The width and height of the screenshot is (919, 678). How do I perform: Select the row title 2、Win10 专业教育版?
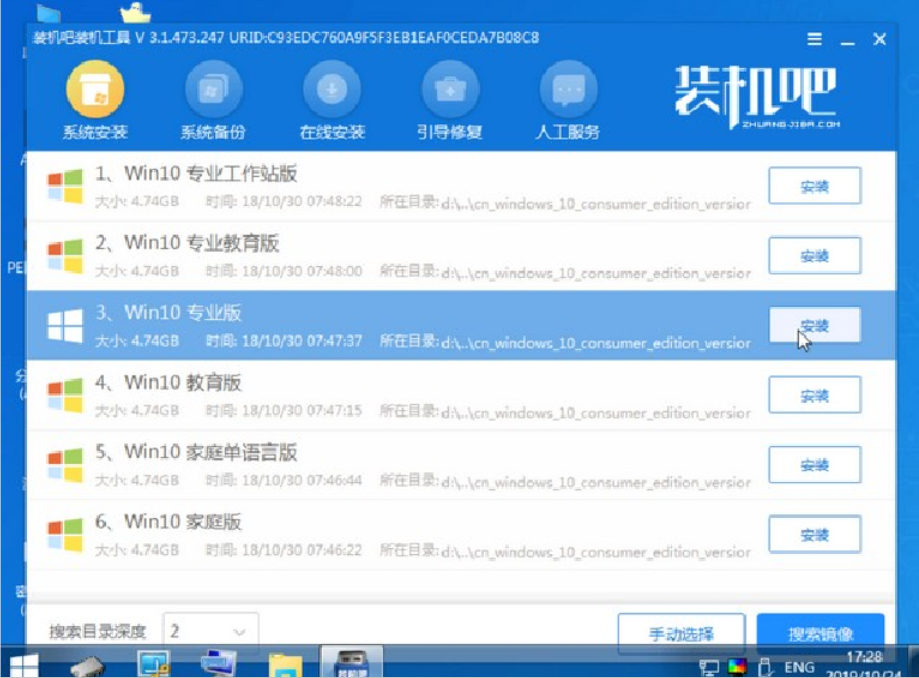coord(186,243)
